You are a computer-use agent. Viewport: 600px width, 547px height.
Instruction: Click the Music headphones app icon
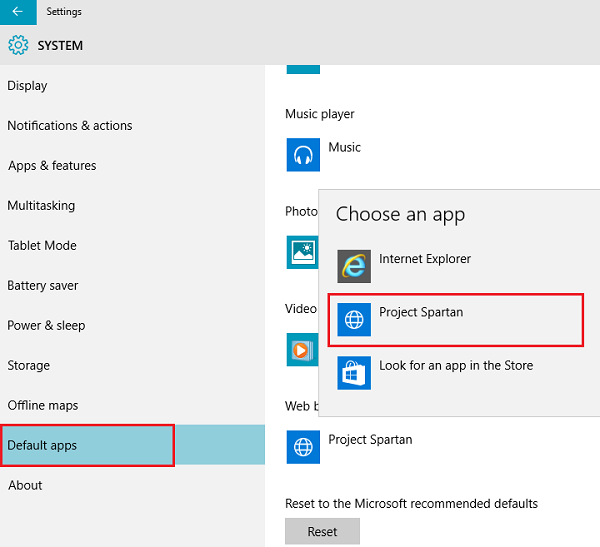(303, 155)
